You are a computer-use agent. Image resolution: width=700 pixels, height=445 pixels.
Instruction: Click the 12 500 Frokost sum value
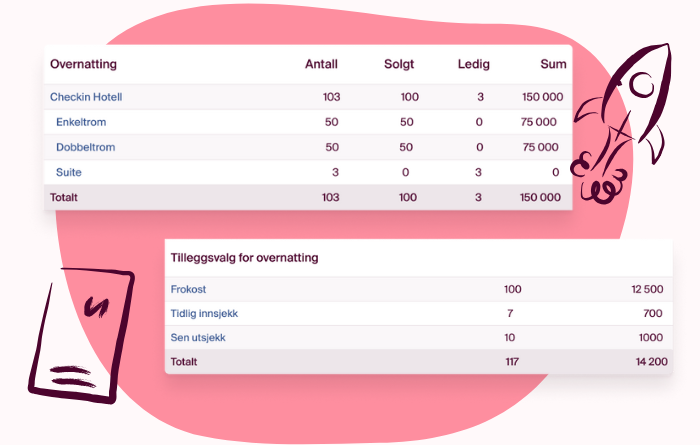(x=647, y=289)
